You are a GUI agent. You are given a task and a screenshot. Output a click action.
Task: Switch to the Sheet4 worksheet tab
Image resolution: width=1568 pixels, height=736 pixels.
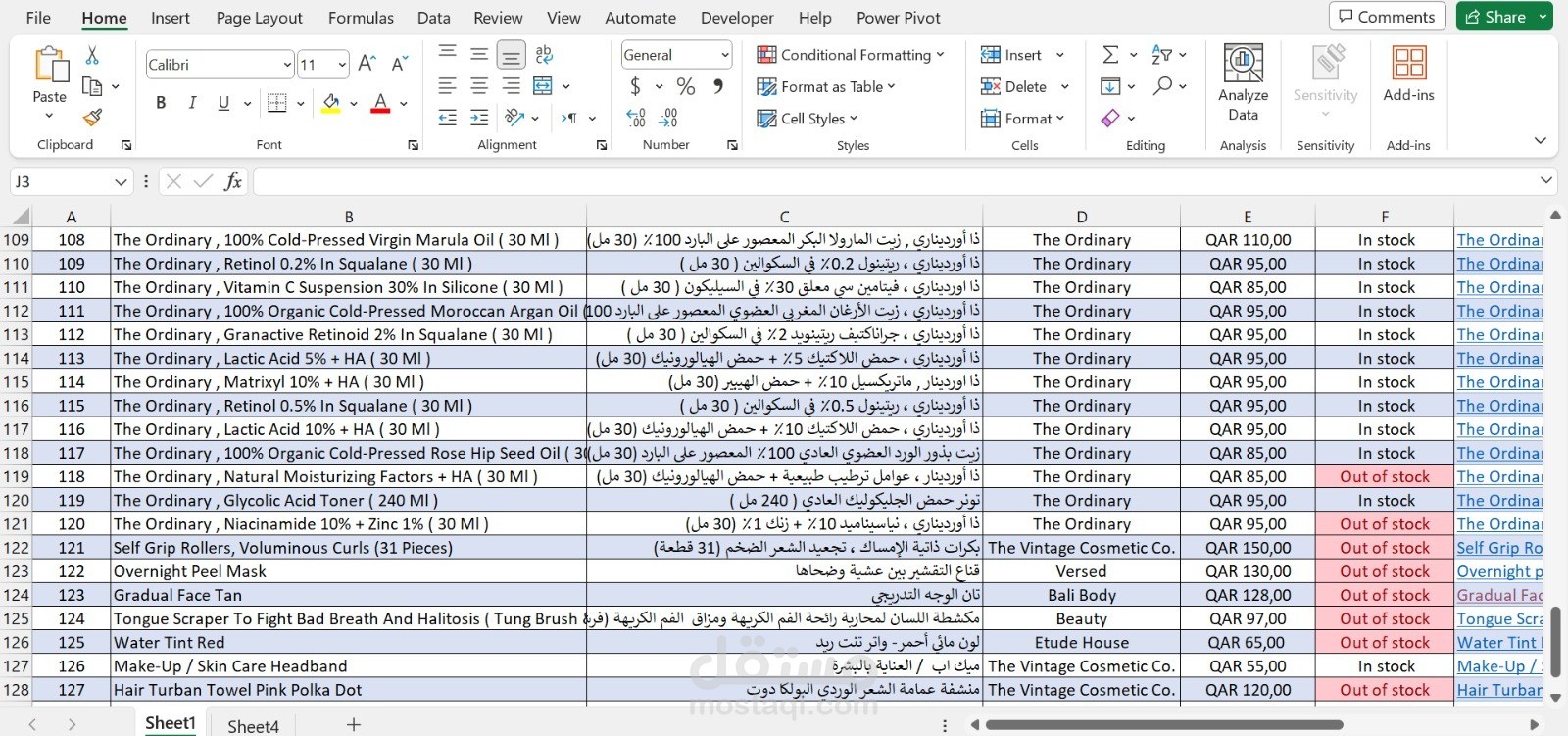[x=253, y=725]
